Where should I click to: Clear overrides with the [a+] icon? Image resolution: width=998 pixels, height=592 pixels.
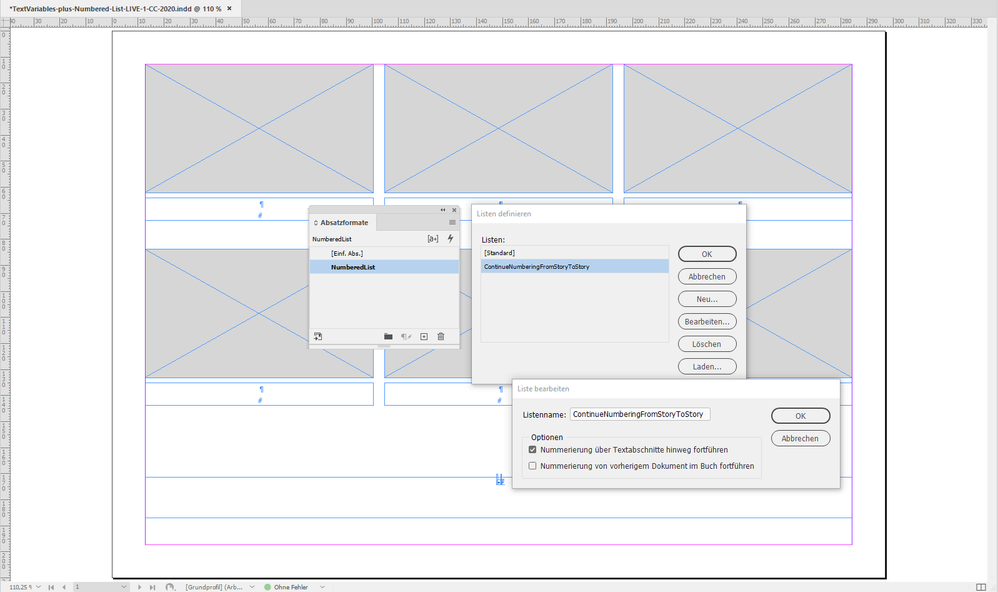point(433,239)
